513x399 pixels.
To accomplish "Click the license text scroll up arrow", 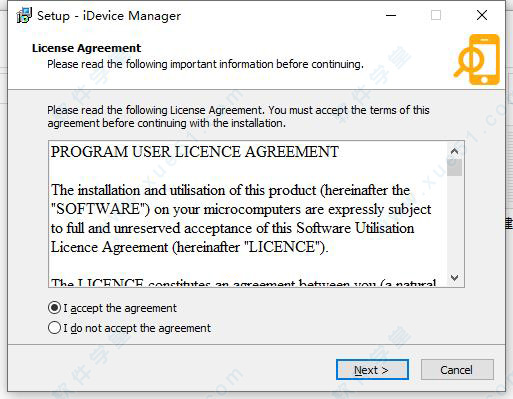I will click(x=454, y=151).
